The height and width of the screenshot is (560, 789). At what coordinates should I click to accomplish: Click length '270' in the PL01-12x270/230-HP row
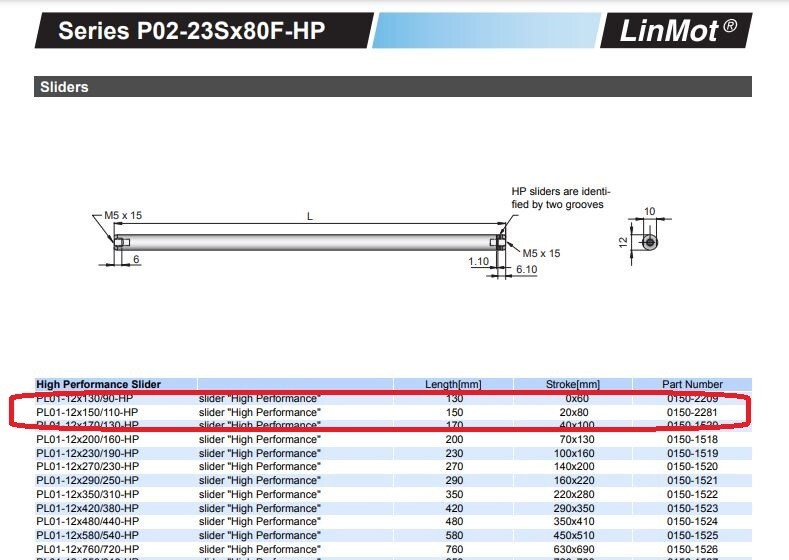(454, 467)
